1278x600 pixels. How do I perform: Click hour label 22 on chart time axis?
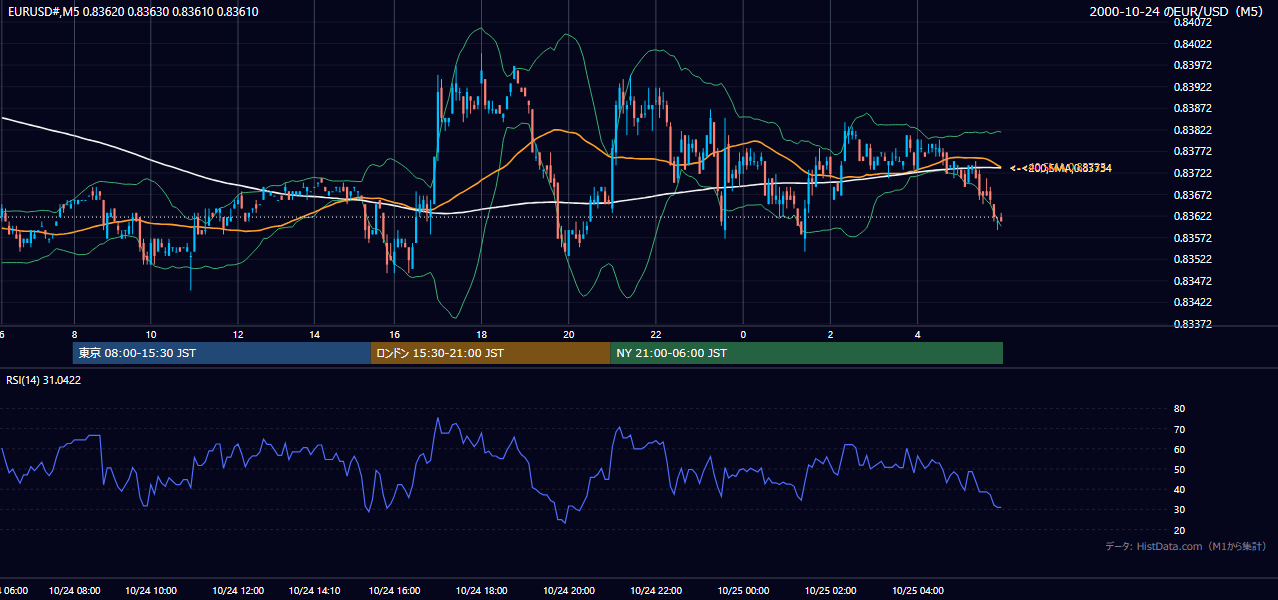click(x=656, y=334)
